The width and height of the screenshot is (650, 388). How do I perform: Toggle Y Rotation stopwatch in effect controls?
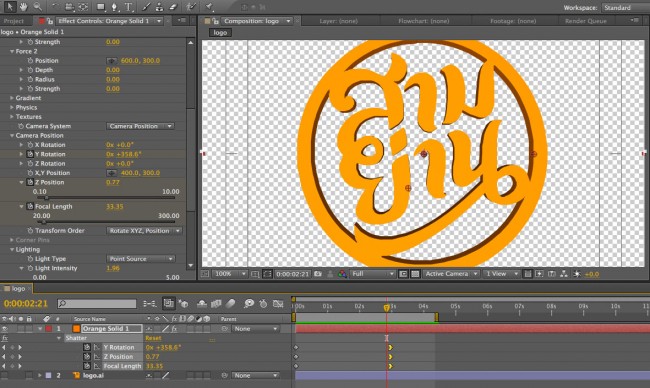[30, 154]
